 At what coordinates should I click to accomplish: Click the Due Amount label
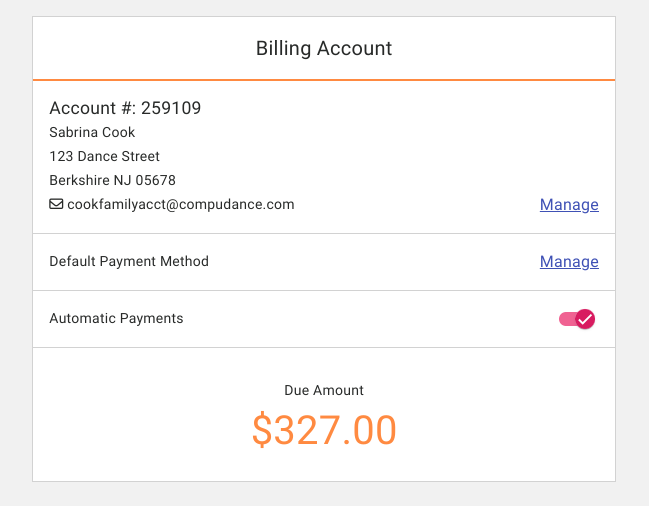(324, 390)
